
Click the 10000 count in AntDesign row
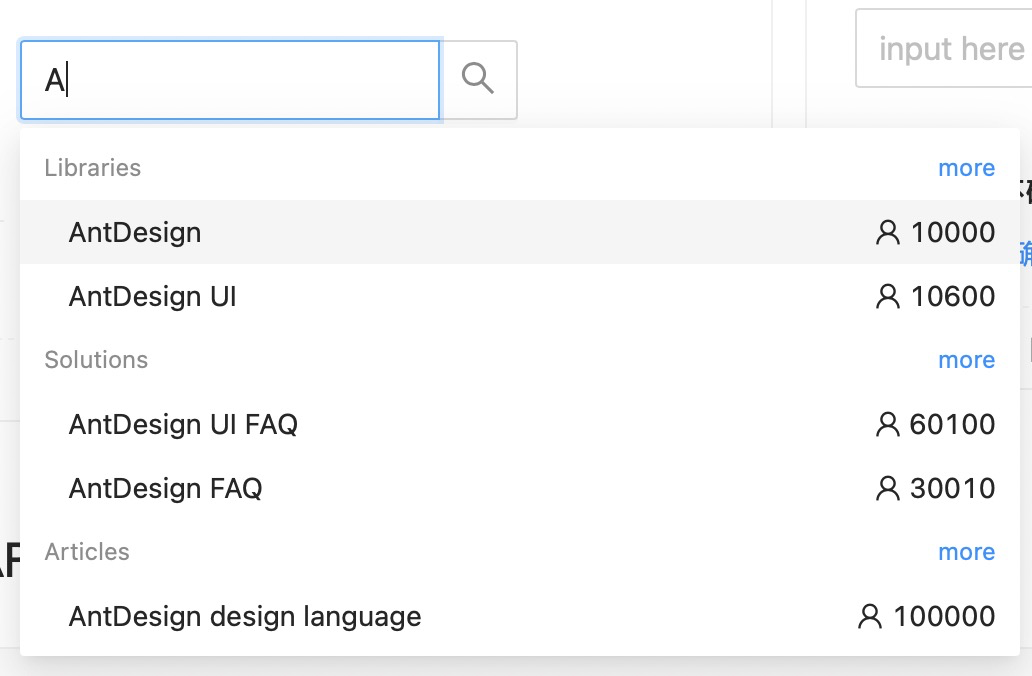click(x=953, y=233)
